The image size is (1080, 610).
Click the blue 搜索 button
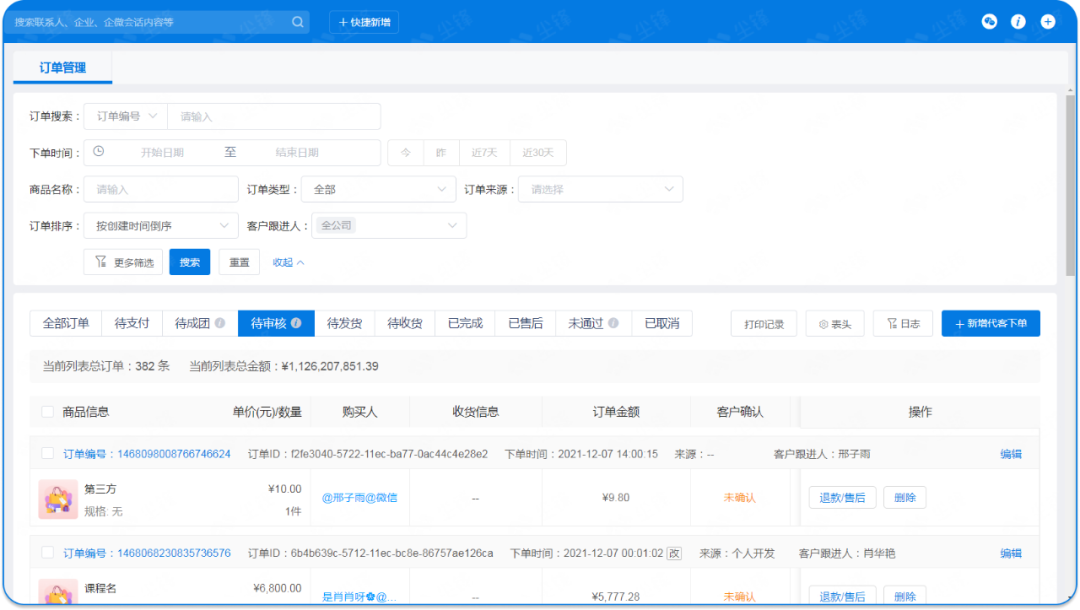click(x=189, y=262)
